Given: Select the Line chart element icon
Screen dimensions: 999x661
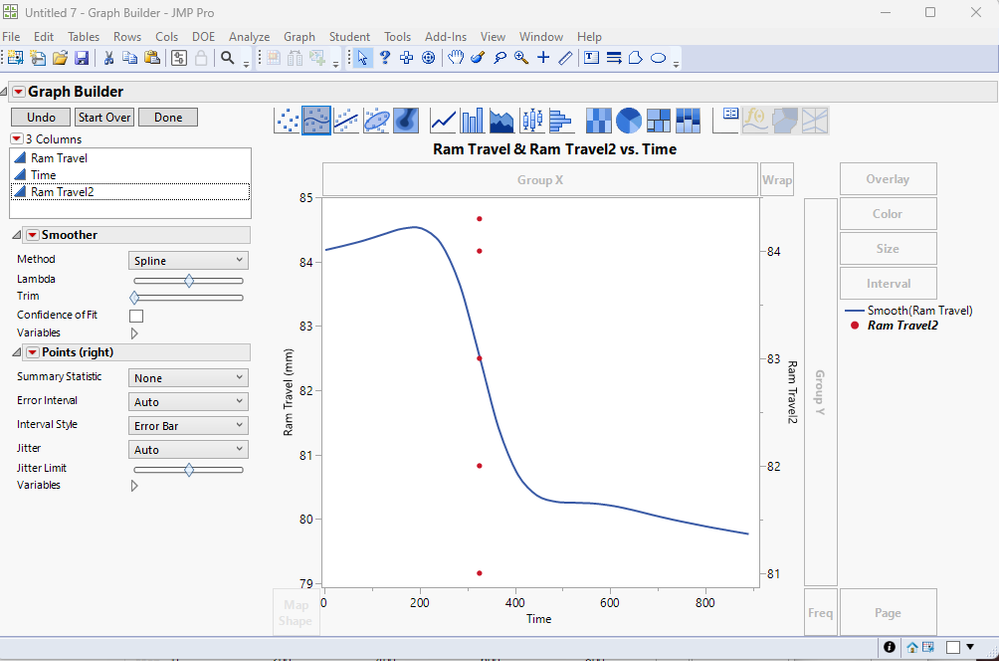Looking at the screenshot, I should pos(443,120).
